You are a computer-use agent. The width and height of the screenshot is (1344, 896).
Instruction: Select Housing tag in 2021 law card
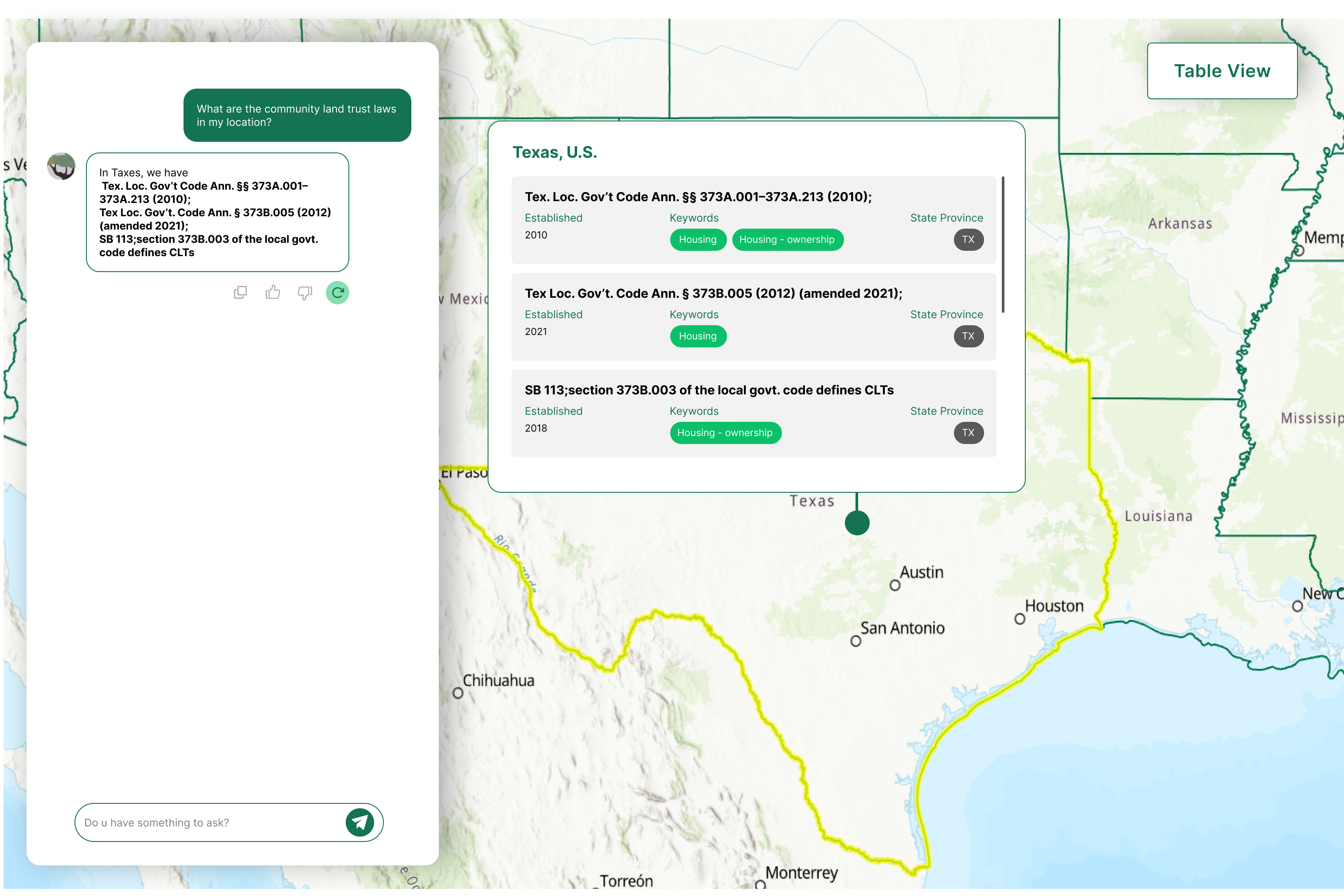coord(697,336)
